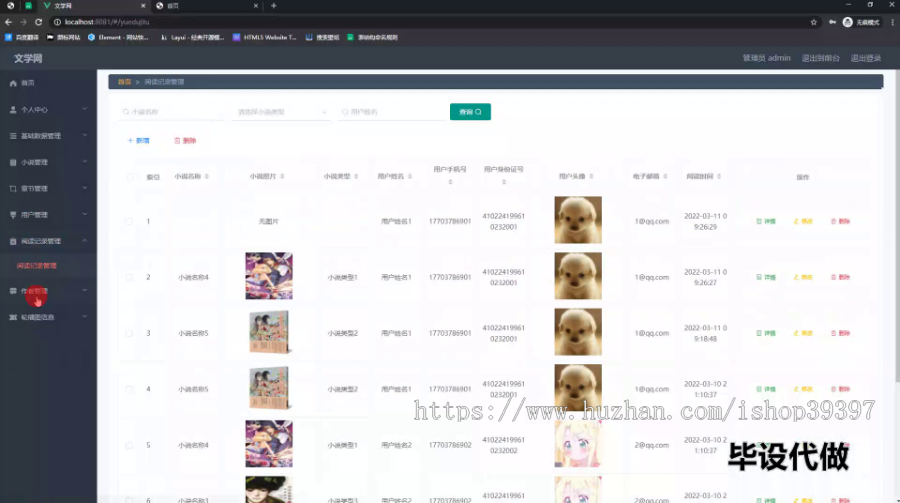Check the checkbox for row 5
Viewport: 900px width, 503px height.
coord(129,445)
